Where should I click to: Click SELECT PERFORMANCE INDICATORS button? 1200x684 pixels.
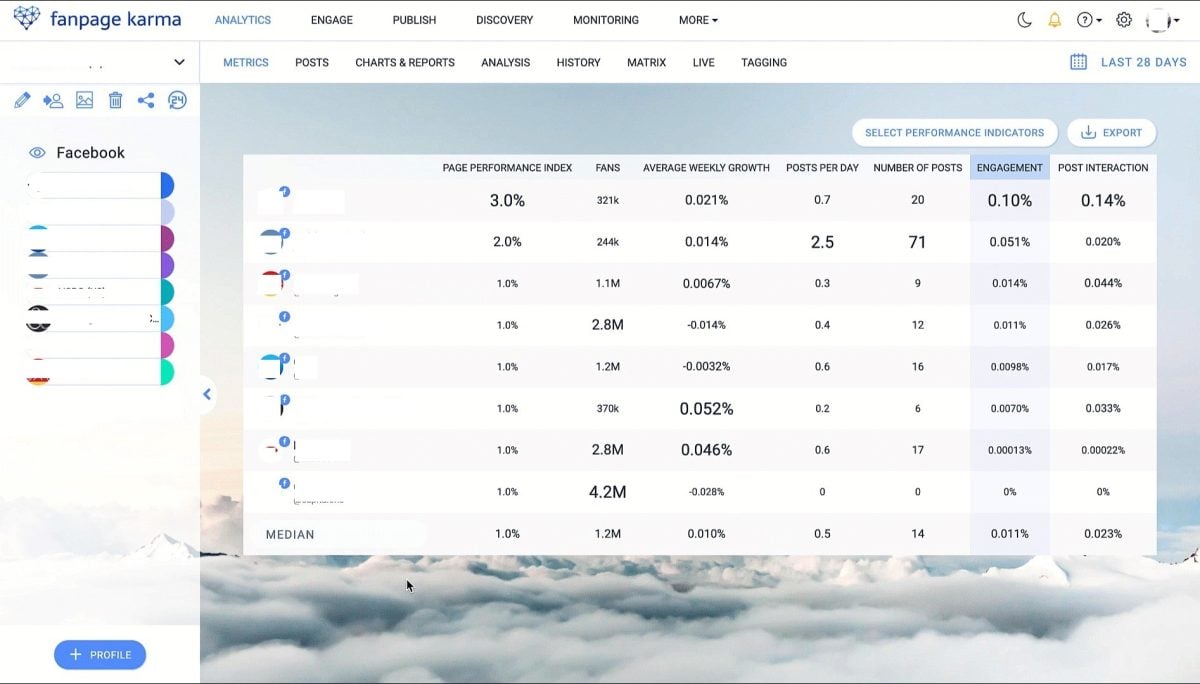[954, 132]
